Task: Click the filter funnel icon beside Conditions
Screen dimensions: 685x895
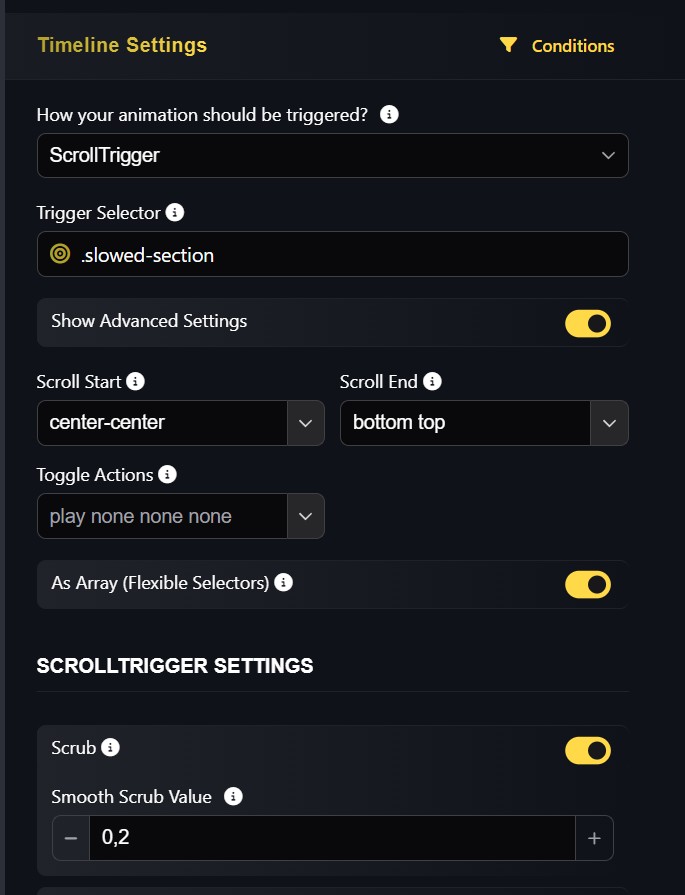Action: pyautogui.click(x=508, y=45)
